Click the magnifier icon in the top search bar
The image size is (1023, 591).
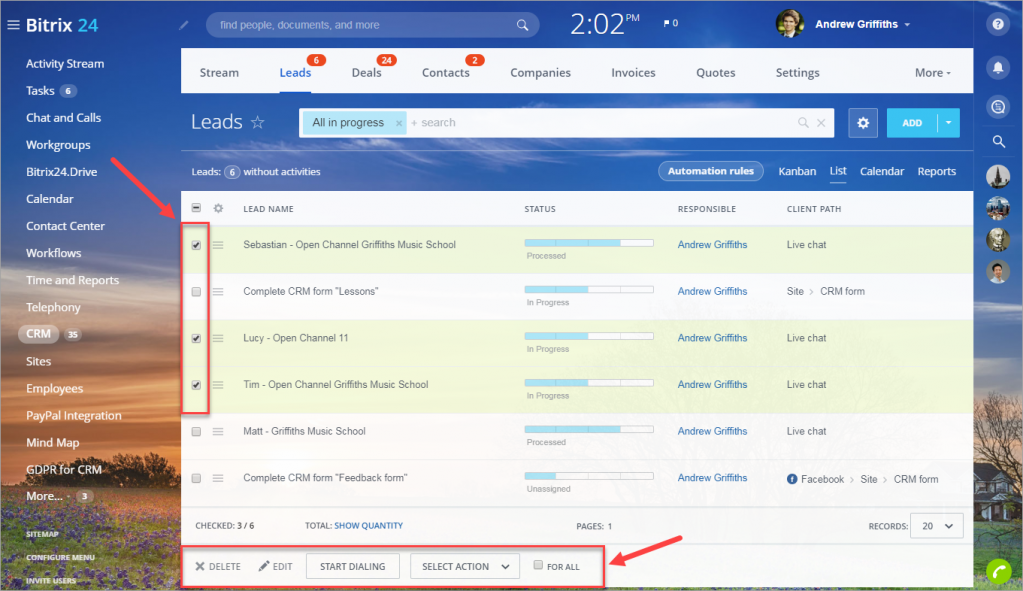[522, 25]
